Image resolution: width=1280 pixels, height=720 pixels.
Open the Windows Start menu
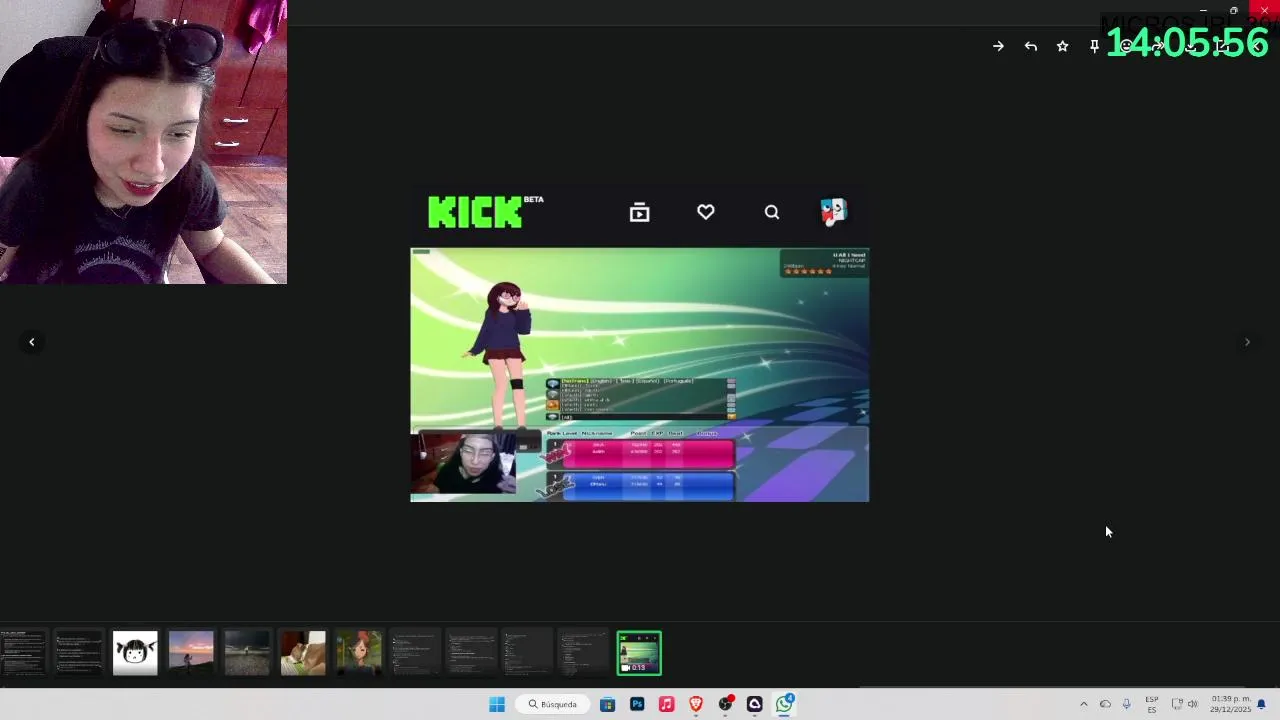pos(497,704)
